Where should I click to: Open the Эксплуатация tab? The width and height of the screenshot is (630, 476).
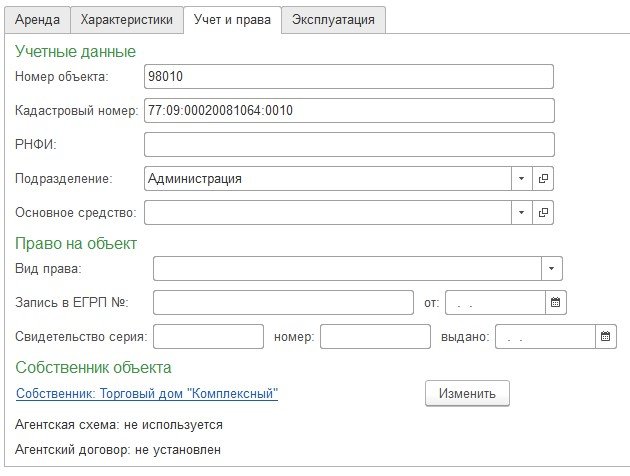tap(335, 20)
